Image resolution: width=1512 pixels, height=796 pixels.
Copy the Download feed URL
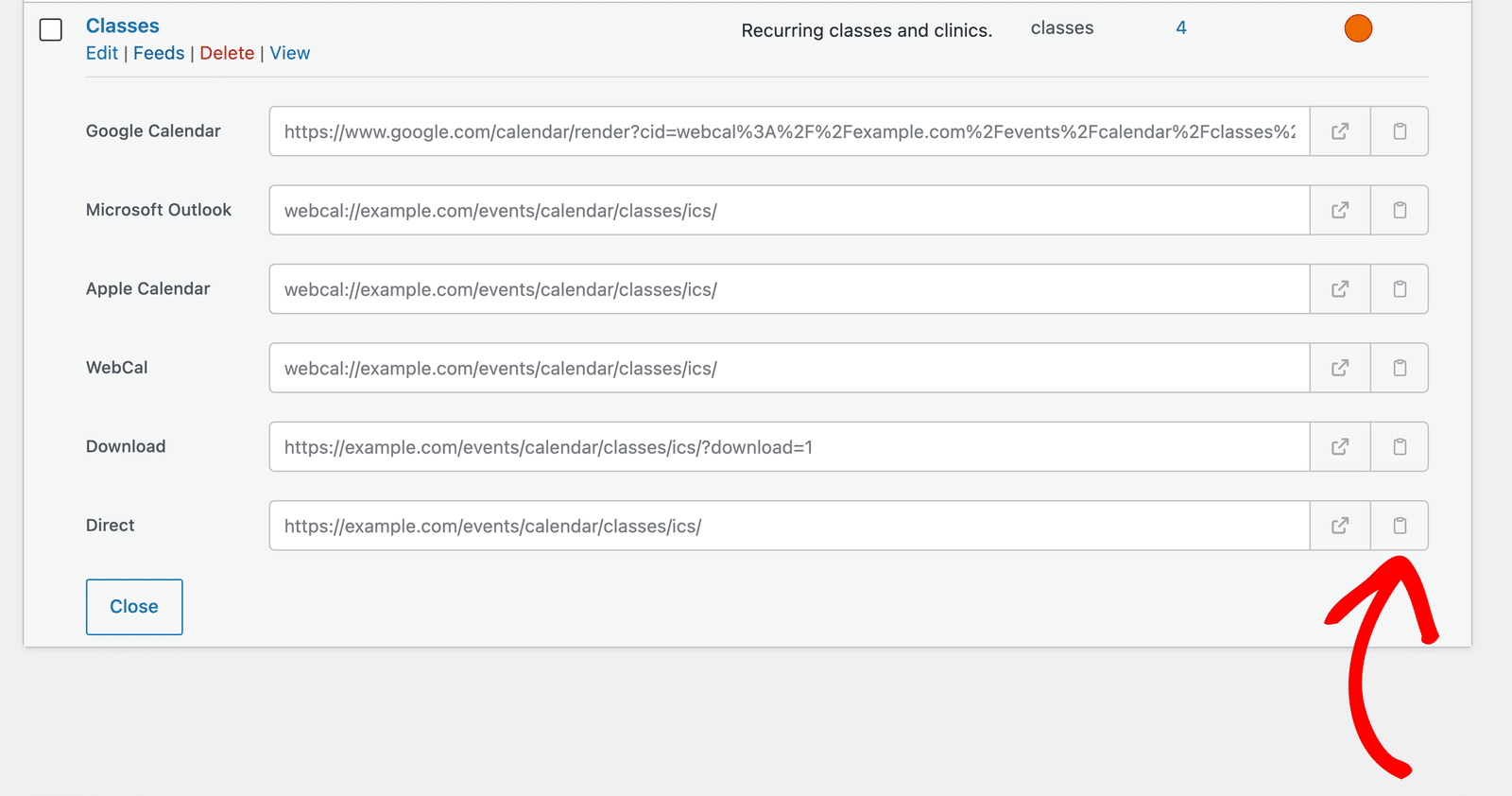coord(1400,446)
